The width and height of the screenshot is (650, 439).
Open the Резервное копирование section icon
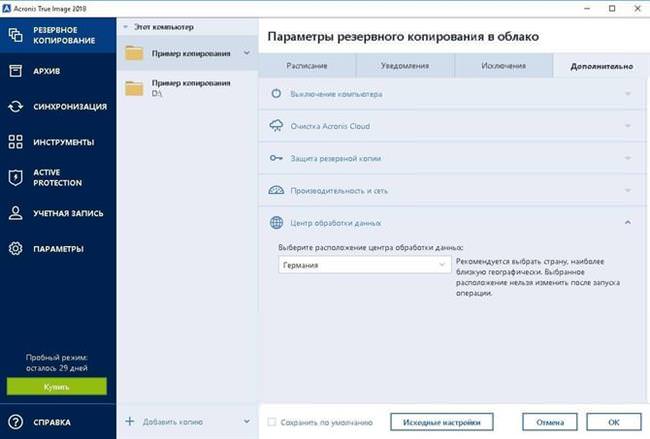pyautogui.click(x=15, y=35)
